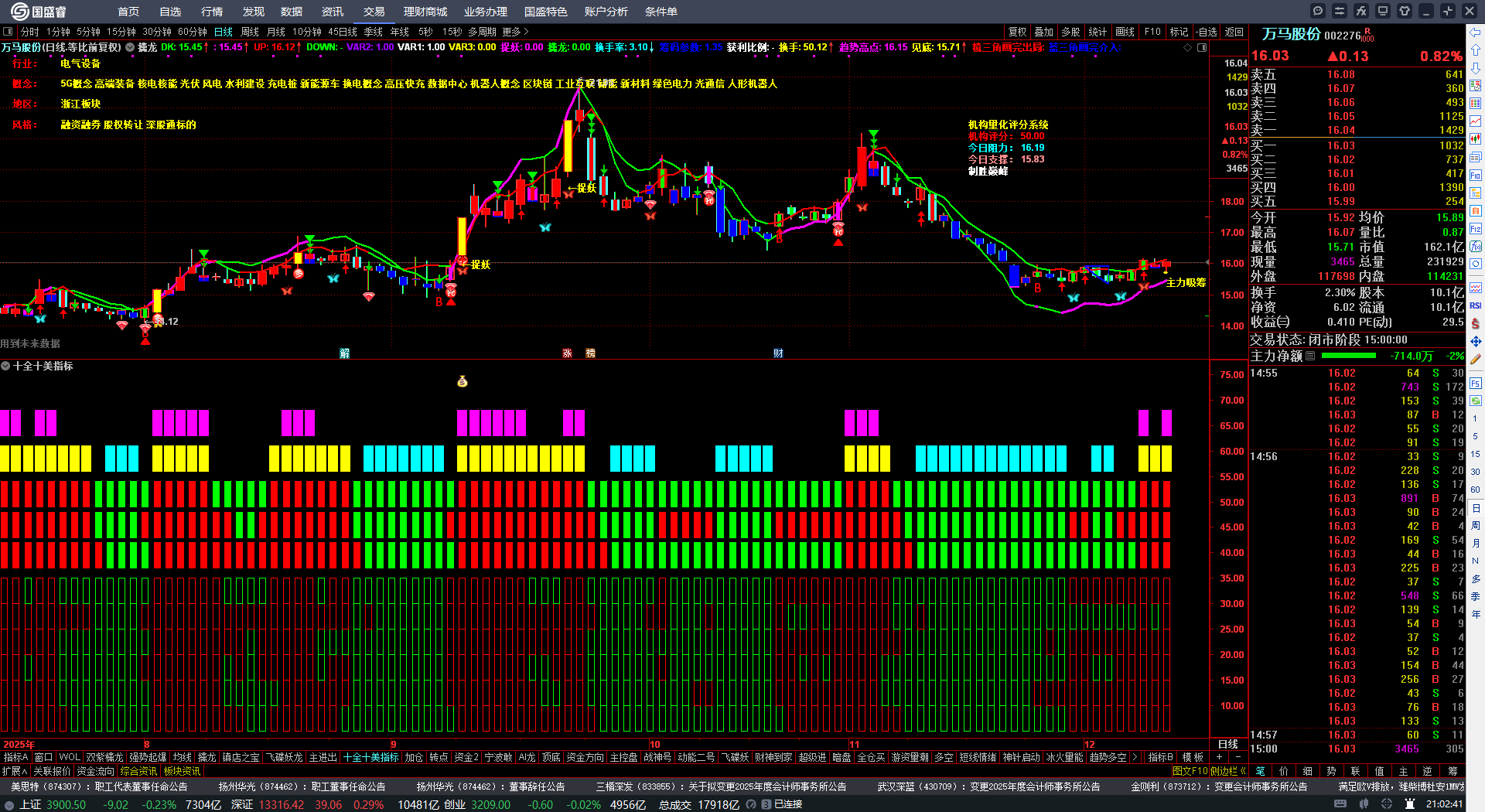
Task: Open the orange document sidebar icon
Action: tap(1476, 211)
